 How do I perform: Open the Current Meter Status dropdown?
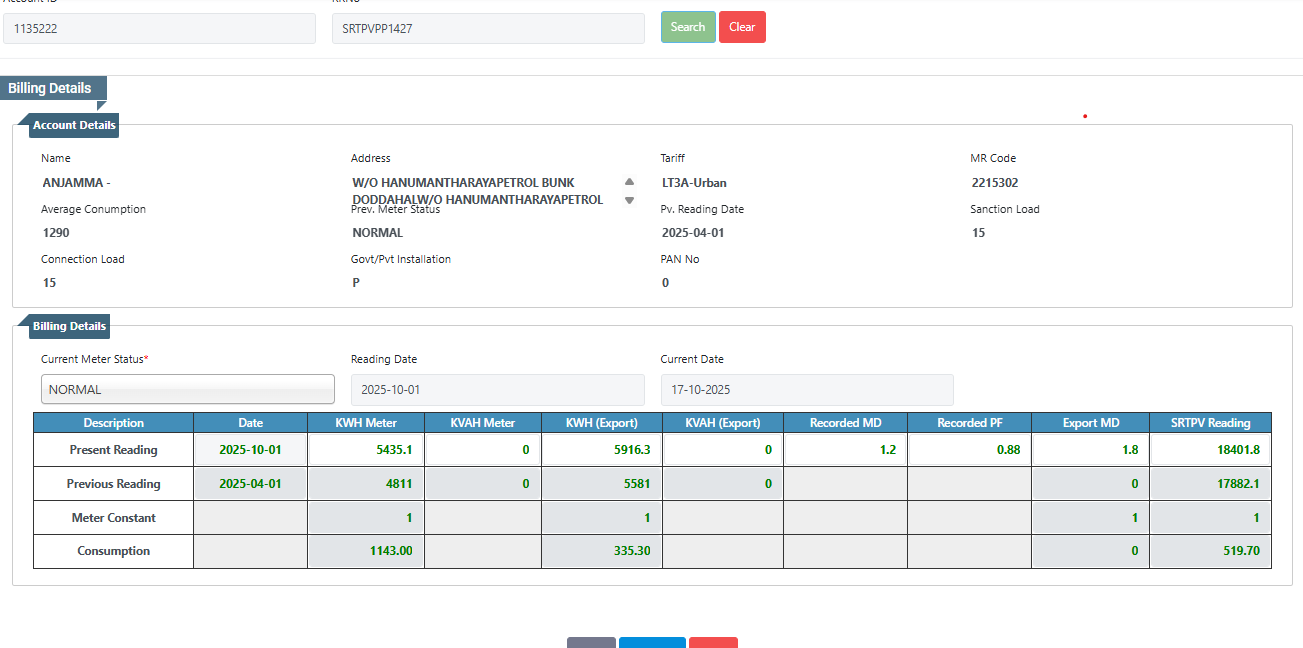(x=188, y=389)
